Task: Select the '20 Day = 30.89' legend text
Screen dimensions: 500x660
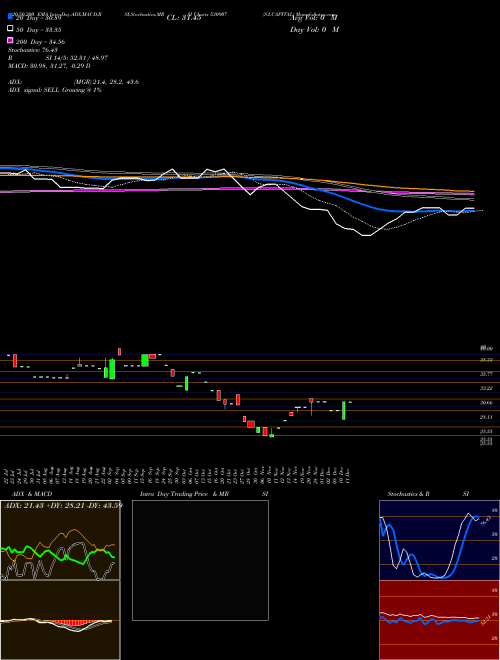Action: pos(39,19)
